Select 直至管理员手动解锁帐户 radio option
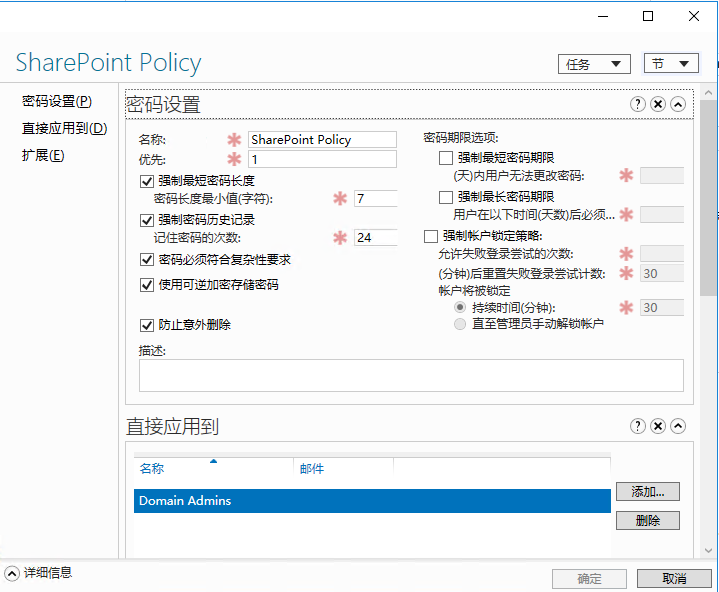The width and height of the screenshot is (719, 592). (x=459, y=324)
